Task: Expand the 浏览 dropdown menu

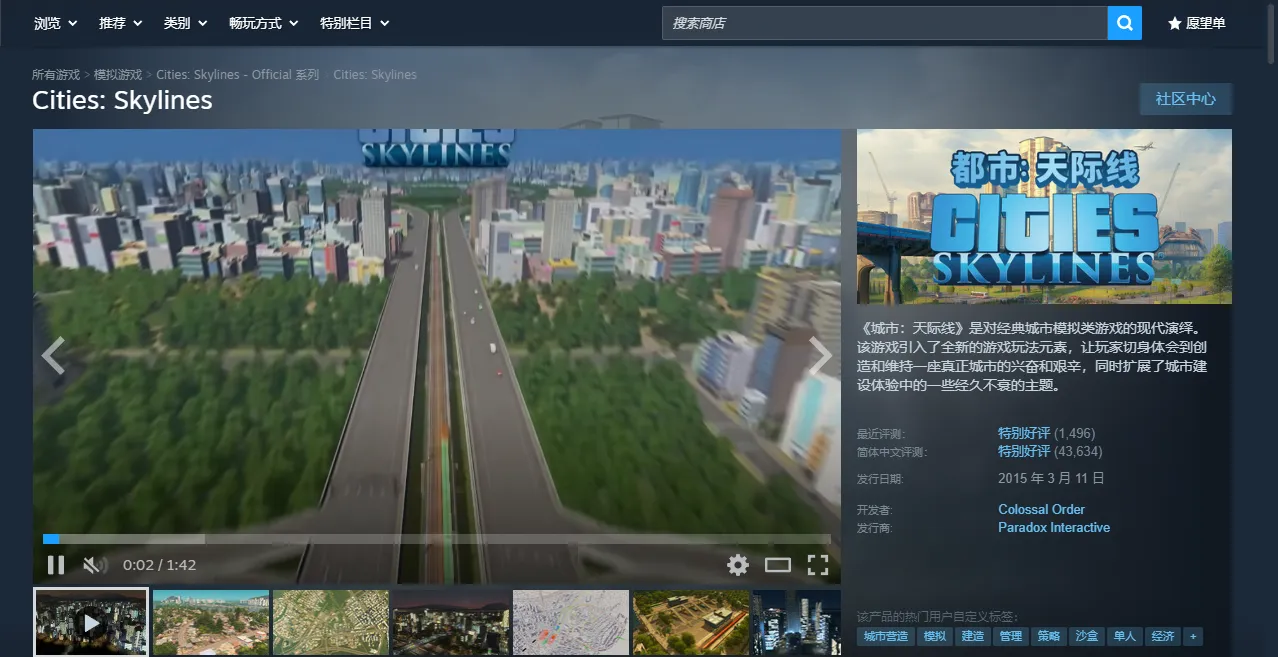Action: tap(55, 23)
